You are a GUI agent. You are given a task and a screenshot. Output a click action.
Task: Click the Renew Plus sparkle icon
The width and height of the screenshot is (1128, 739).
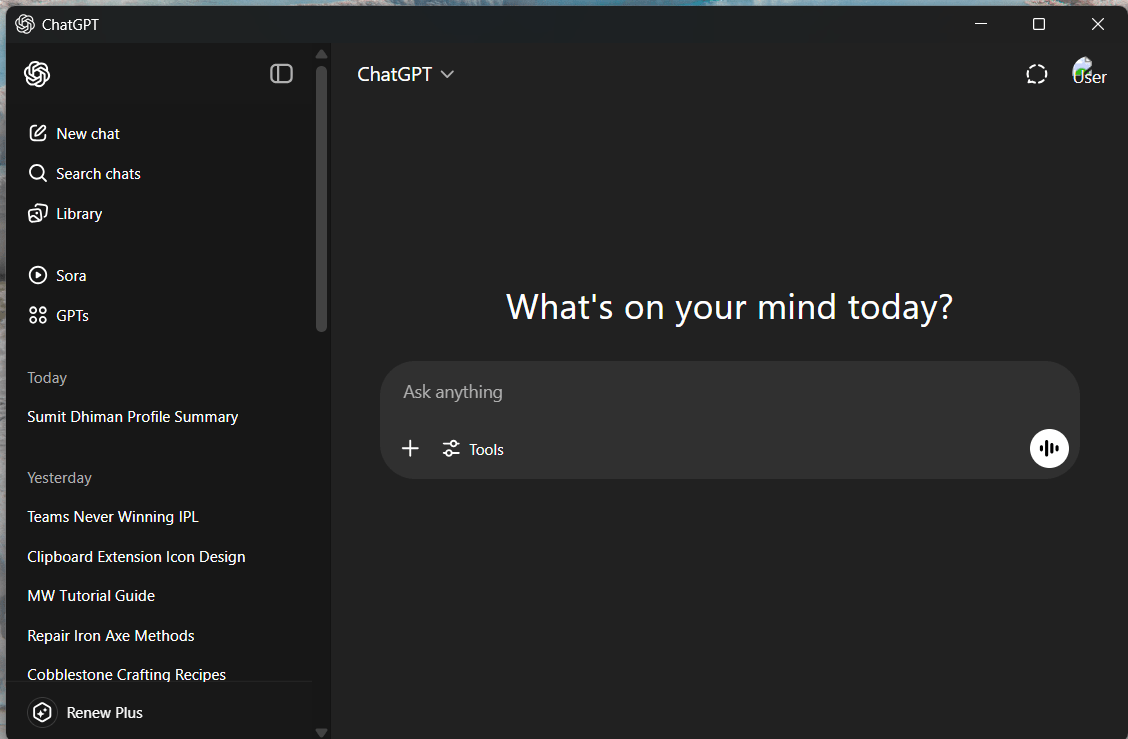(42, 712)
